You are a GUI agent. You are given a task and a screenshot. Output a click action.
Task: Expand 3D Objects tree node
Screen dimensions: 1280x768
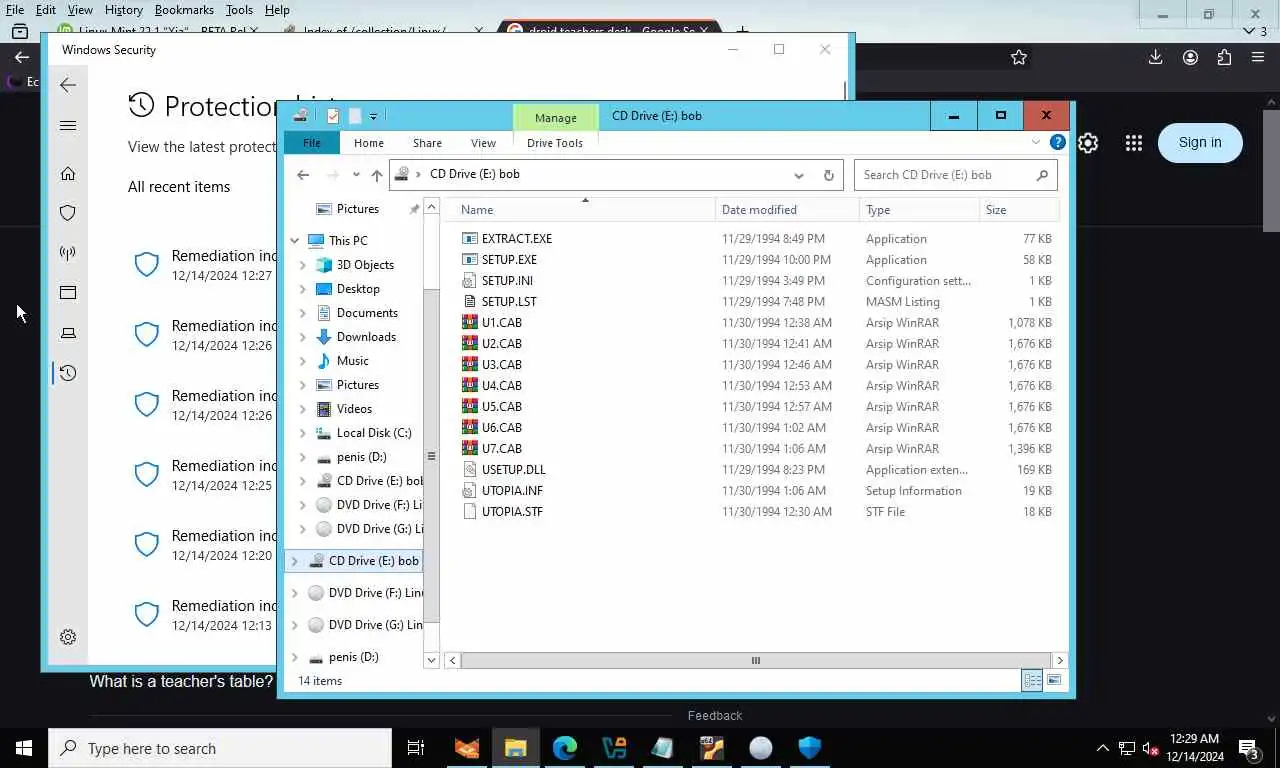303,265
